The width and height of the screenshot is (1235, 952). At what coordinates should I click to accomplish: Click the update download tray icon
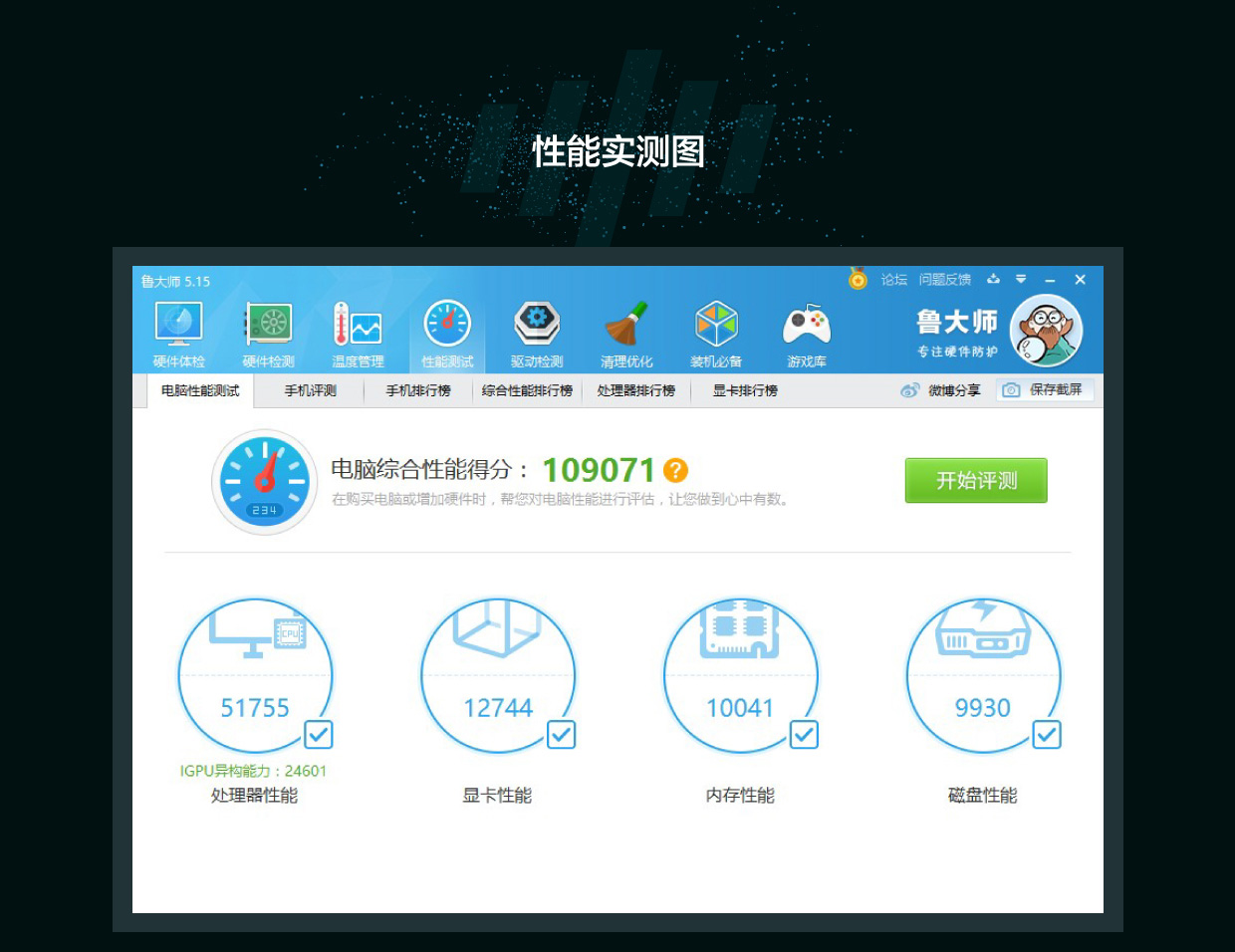coord(993,279)
